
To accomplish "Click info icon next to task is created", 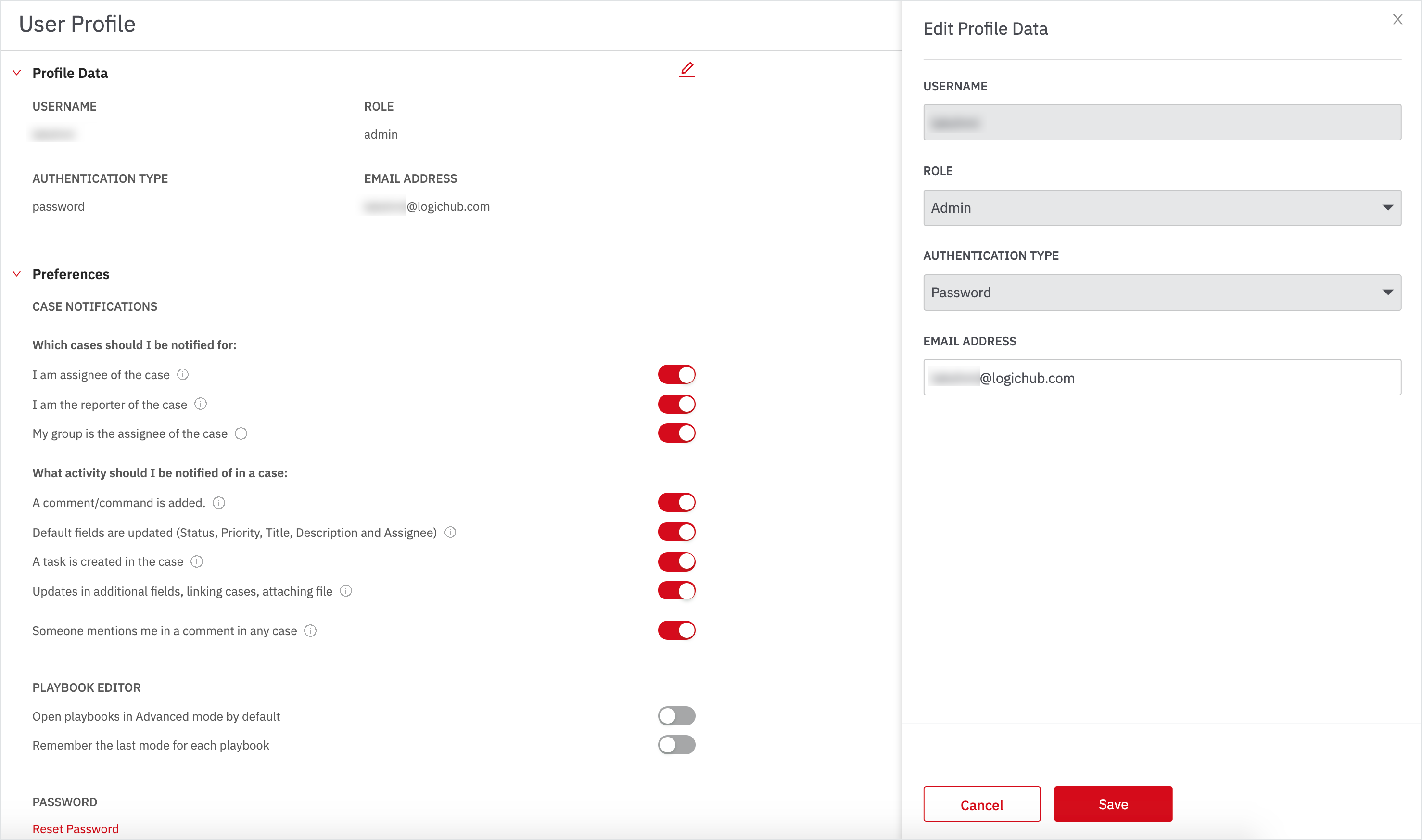I will coord(197,561).
